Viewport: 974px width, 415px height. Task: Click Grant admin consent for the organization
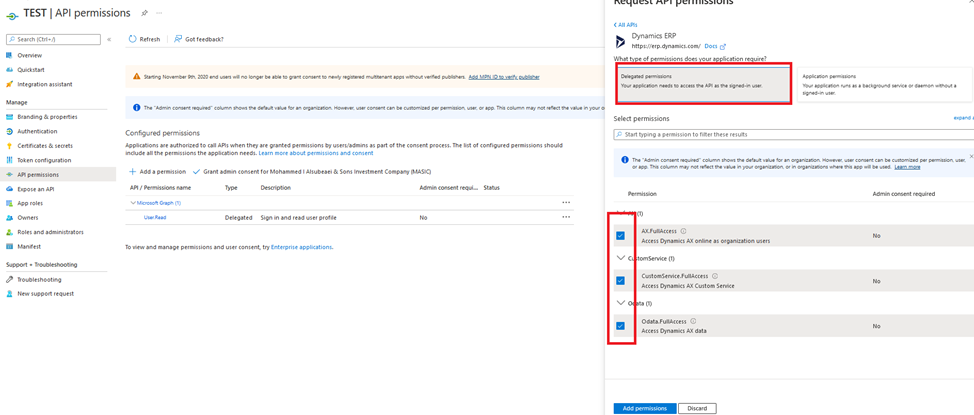tap(312, 171)
